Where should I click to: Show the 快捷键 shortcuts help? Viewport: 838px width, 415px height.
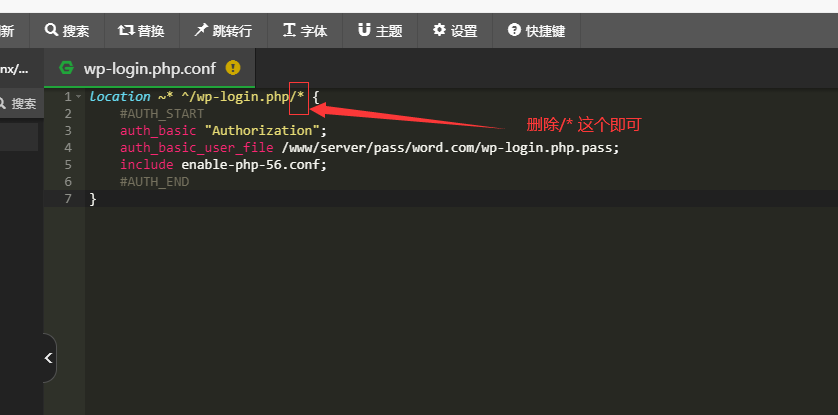pyautogui.click(x=536, y=31)
